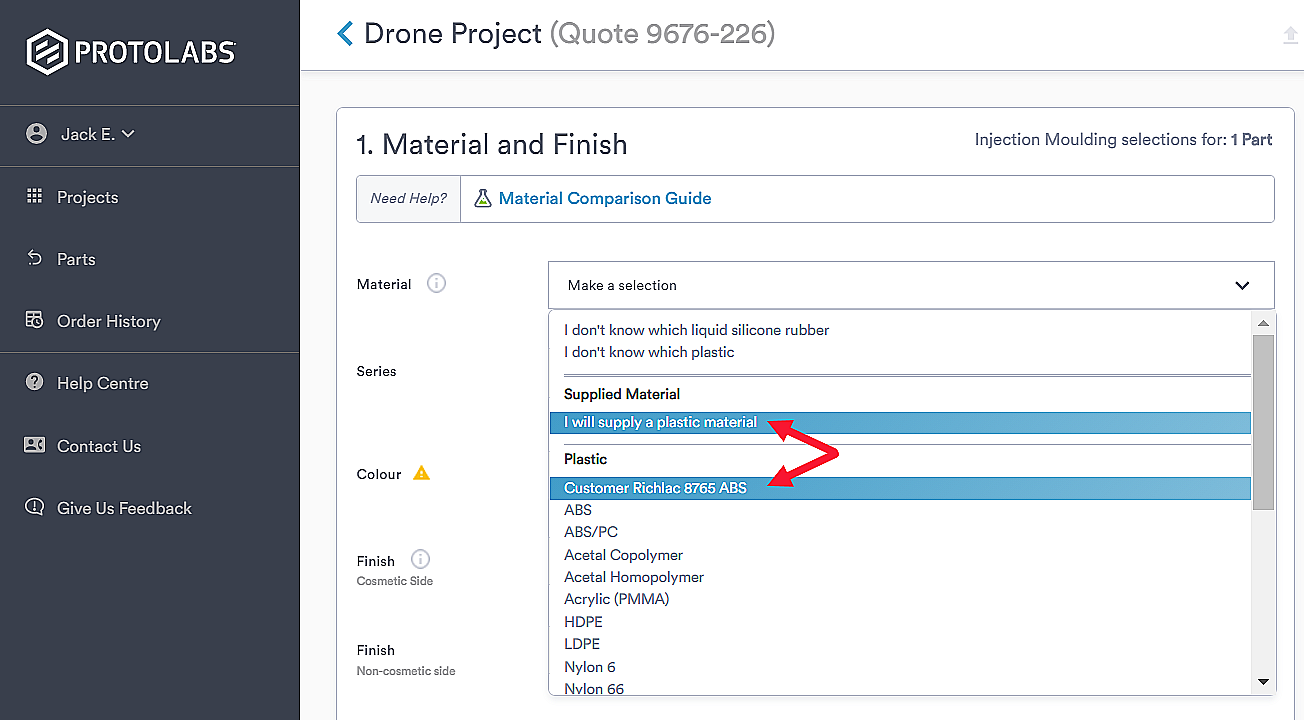Click the Contact Us card icon

(35, 445)
